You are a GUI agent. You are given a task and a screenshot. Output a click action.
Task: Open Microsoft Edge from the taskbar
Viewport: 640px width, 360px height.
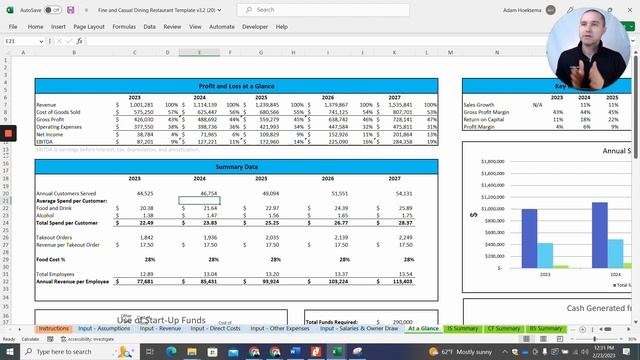point(171,351)
